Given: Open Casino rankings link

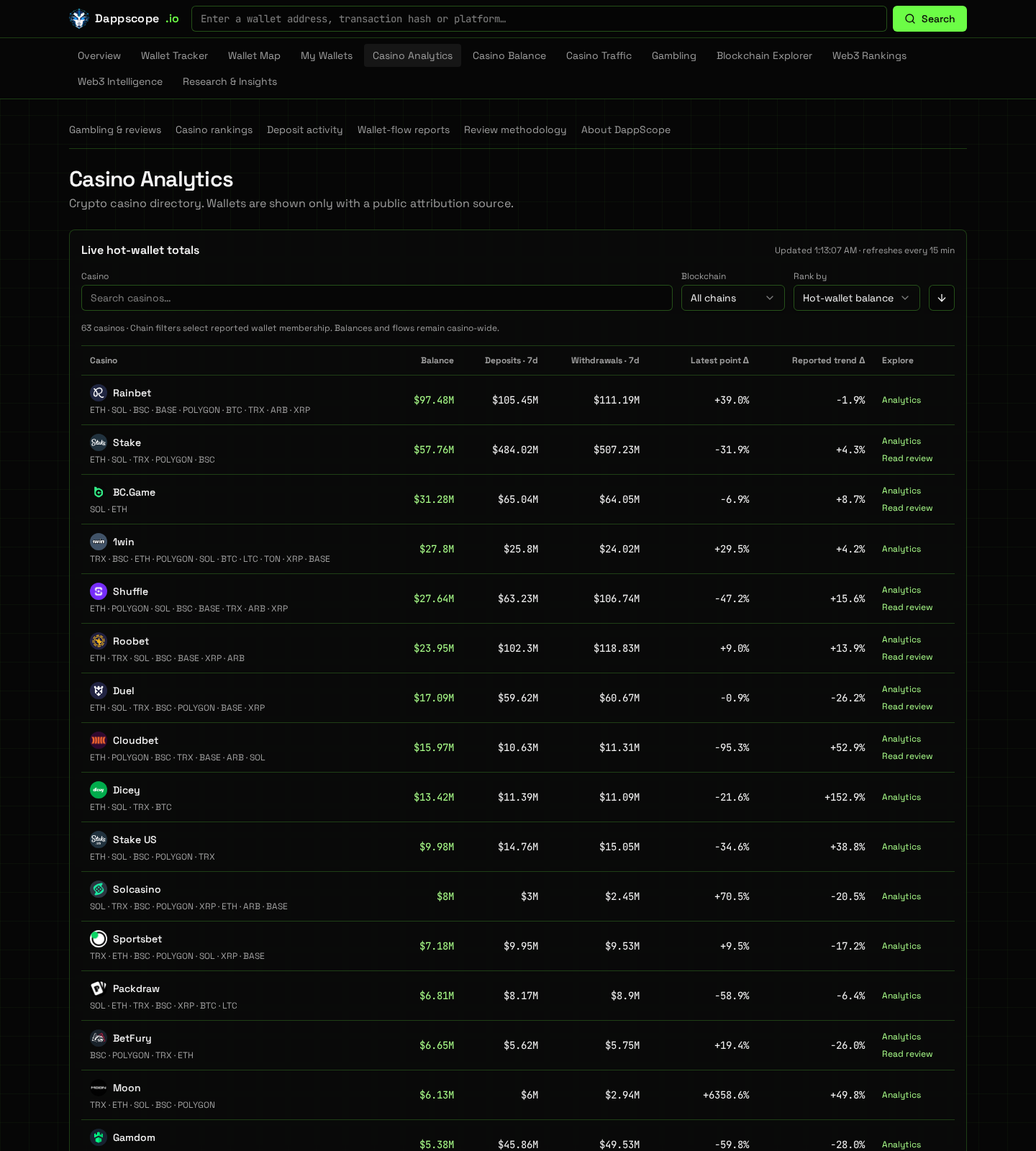Looking at the screenshot, I should point(214,129).
